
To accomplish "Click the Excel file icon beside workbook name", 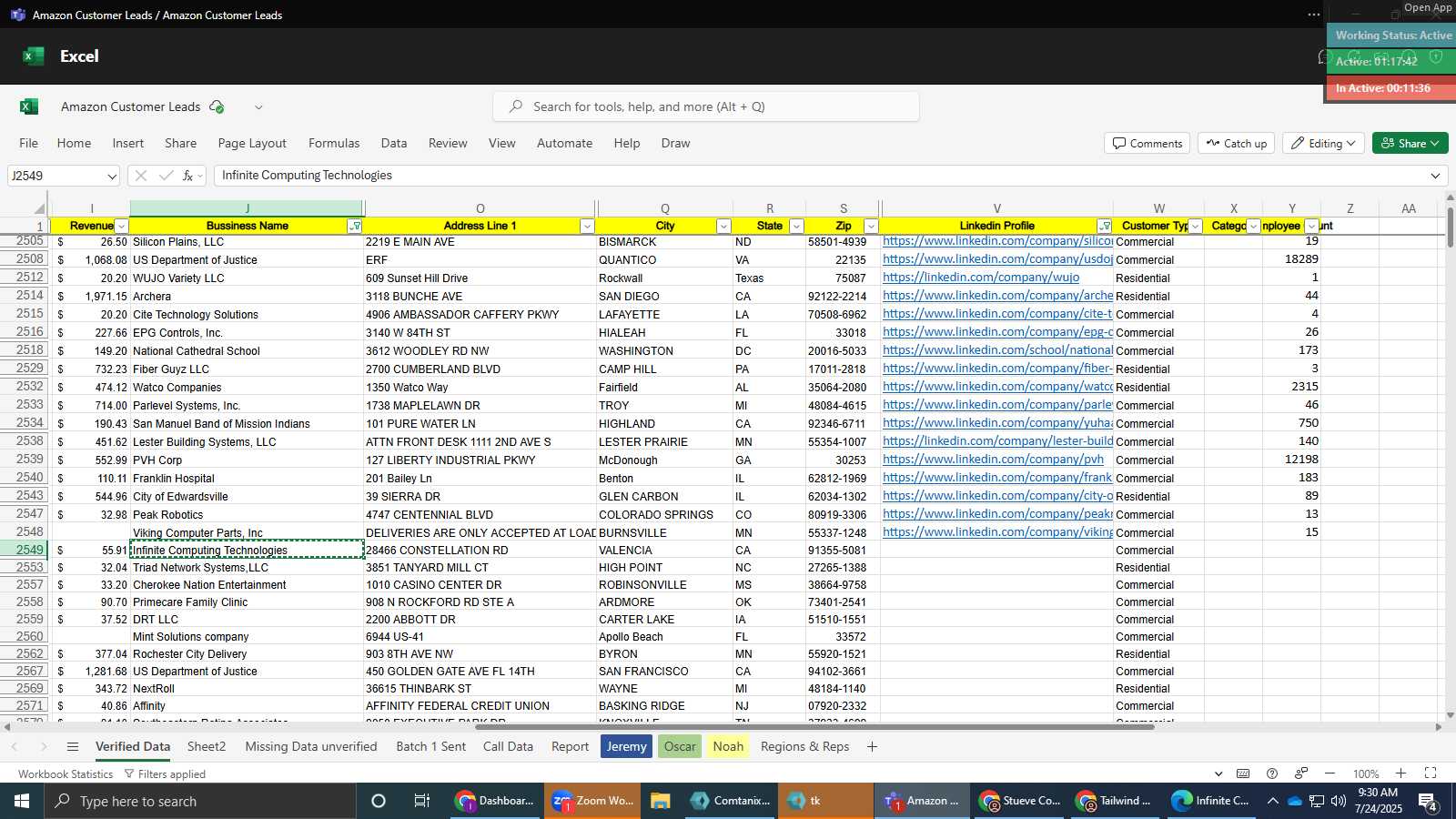I will point(29,106).
